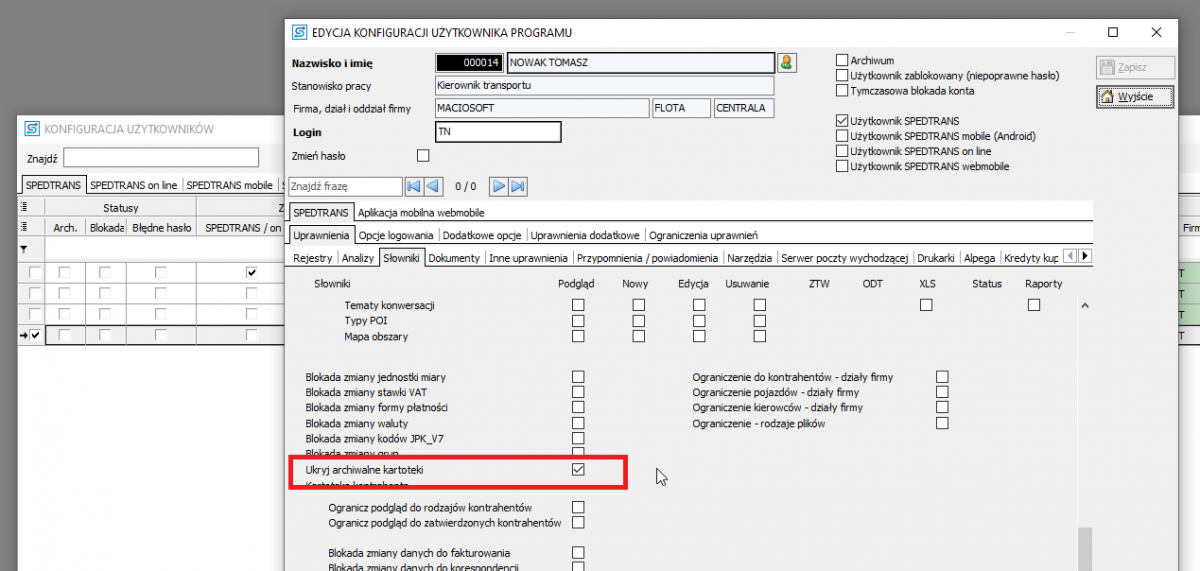Jump to first search result arrow
Image resolution: width=1200 pixels, height=571 pixels.
click(413, 186)
